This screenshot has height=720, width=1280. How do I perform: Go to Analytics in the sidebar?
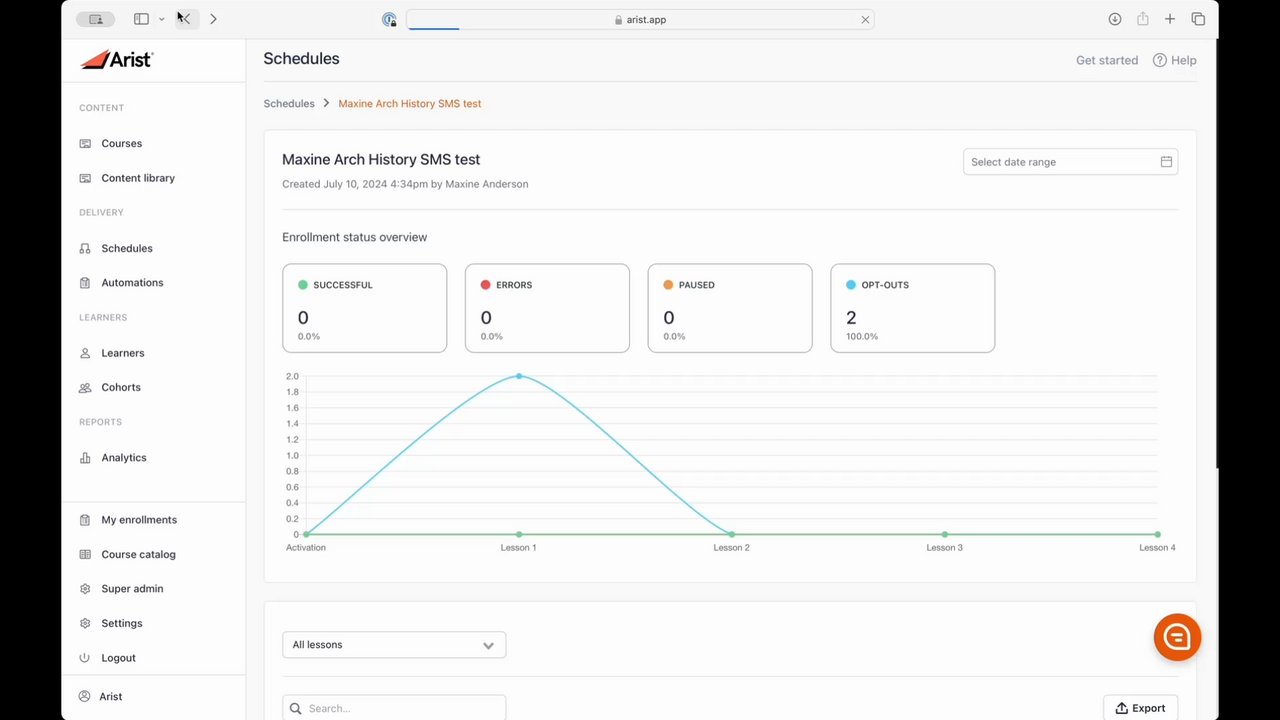tap(123, 458)
